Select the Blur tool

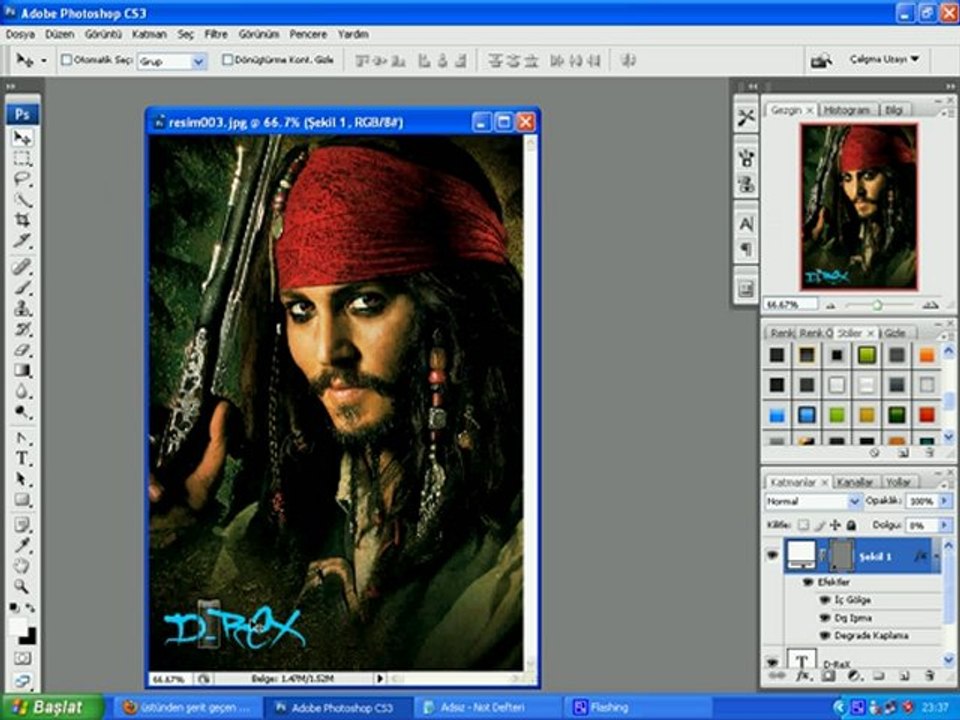point(23,391)
